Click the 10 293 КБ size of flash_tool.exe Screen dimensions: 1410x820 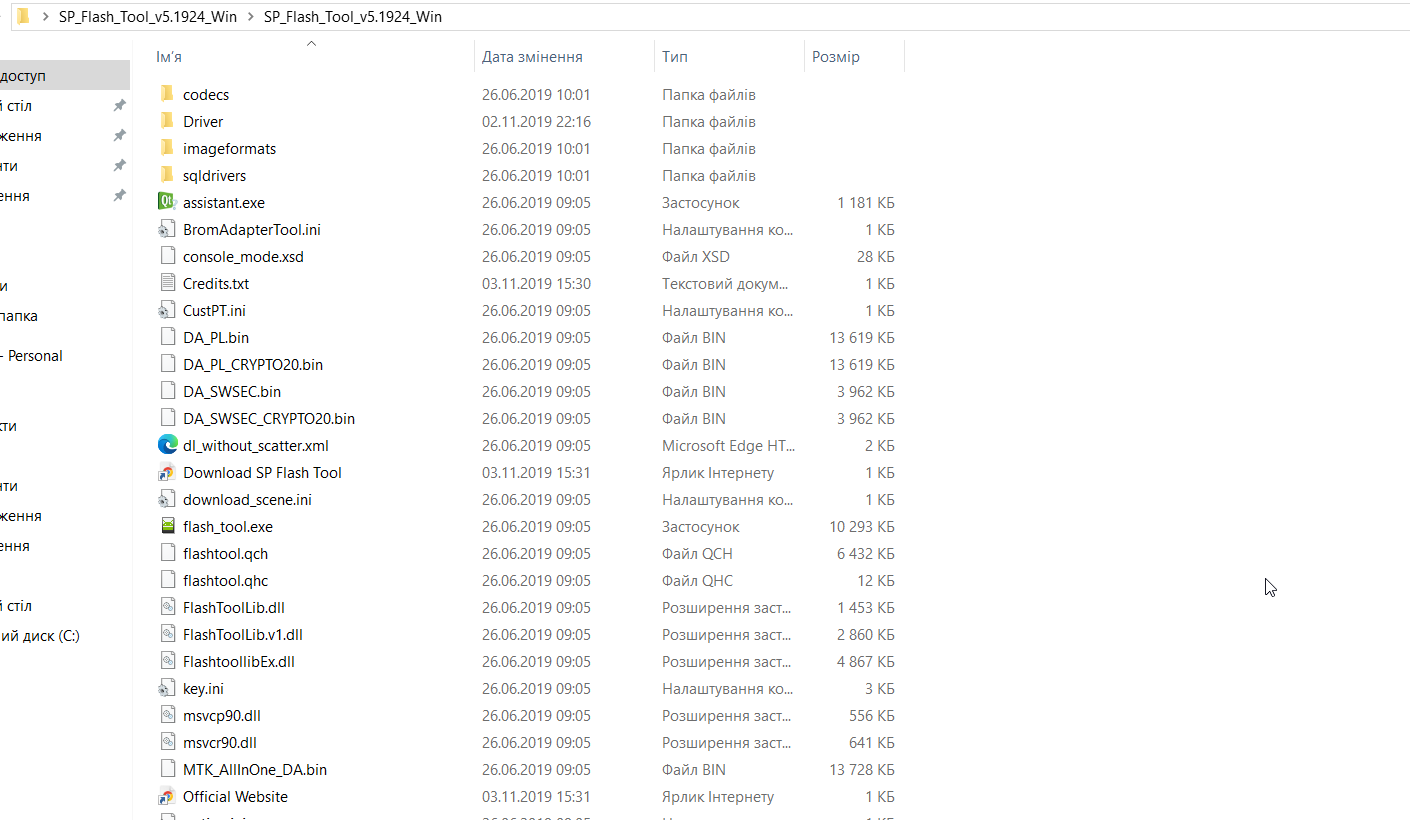pos(862,526)
